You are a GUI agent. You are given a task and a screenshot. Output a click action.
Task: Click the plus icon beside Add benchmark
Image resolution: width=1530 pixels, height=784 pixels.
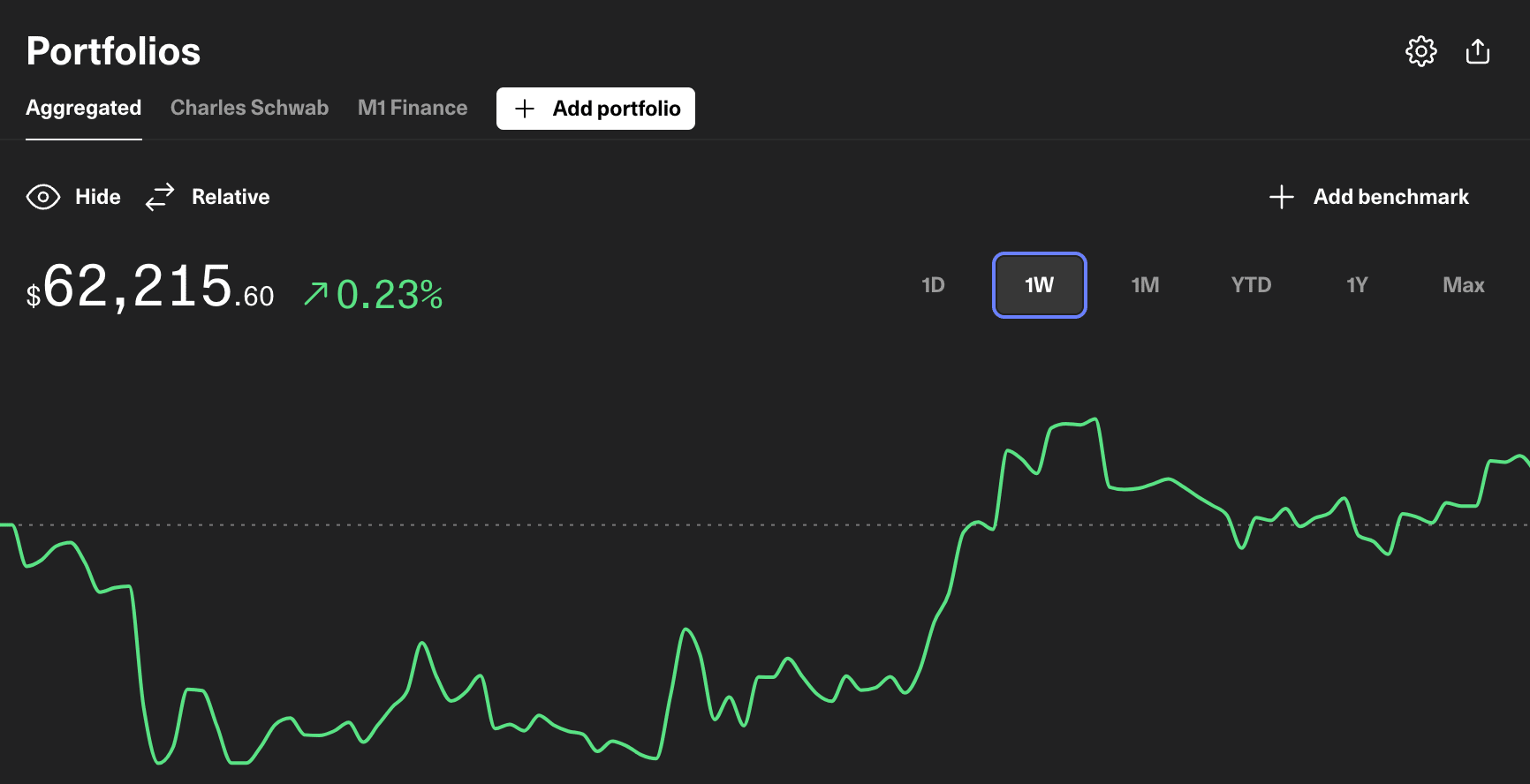pyautogui.click(x=1281, y=197)
